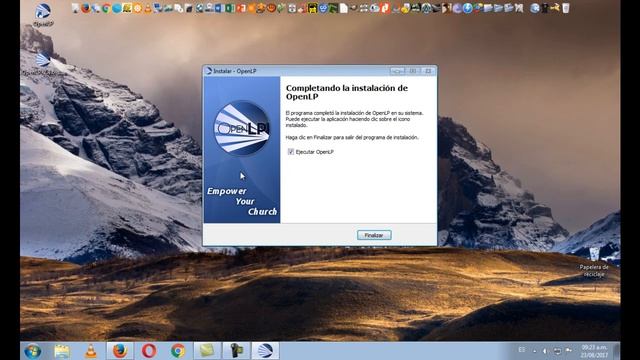Open the Word icon in top dock

(218, 8)
